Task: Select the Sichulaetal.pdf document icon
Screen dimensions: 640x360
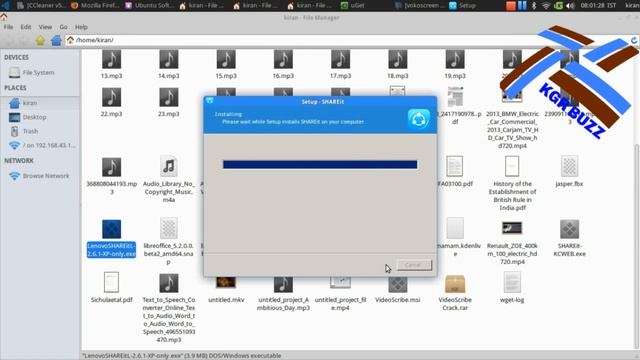Action: coord(111,282)
